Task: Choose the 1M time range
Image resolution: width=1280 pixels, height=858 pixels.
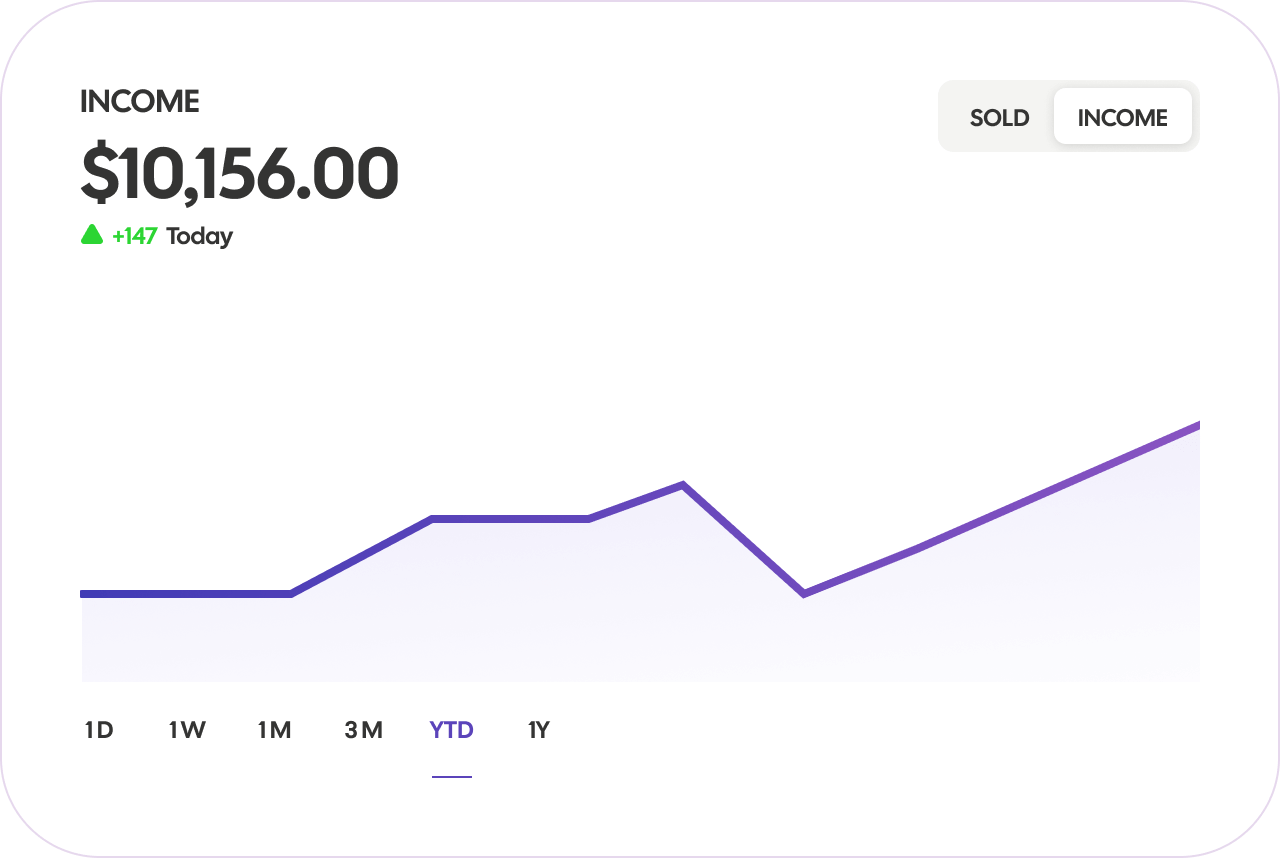Action: 274,730
